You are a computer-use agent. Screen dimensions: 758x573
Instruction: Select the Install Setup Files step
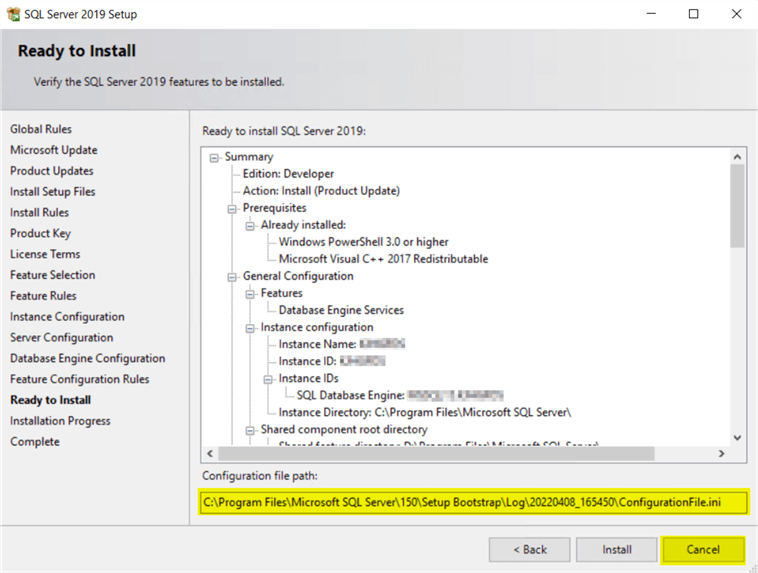(x=53, y=191)
